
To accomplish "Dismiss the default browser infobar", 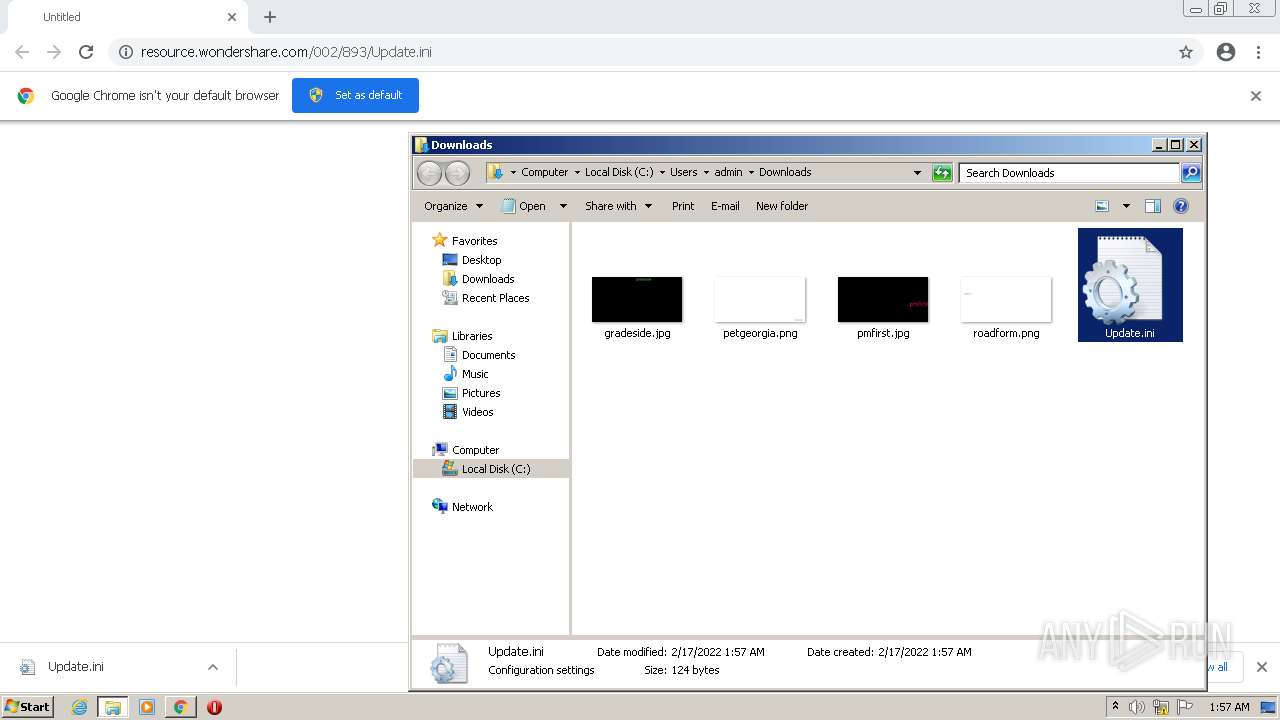I will 1256,96.
